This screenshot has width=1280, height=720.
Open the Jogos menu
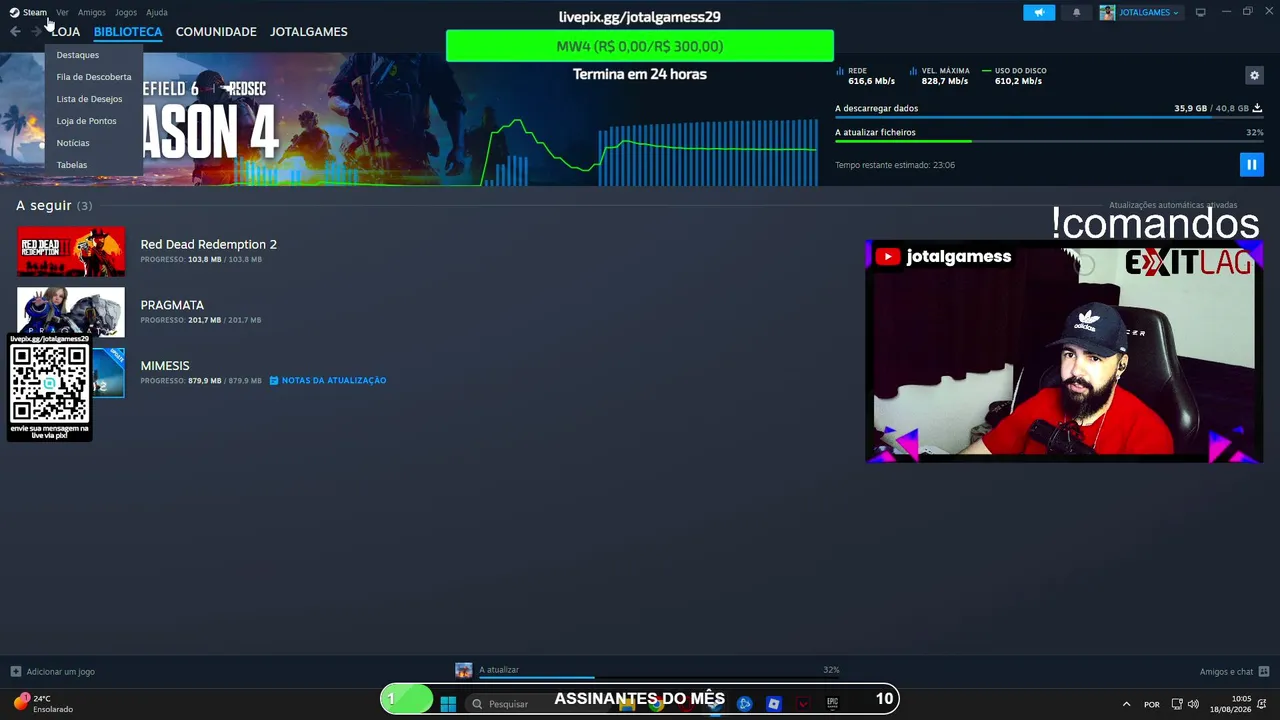(126, 12)
